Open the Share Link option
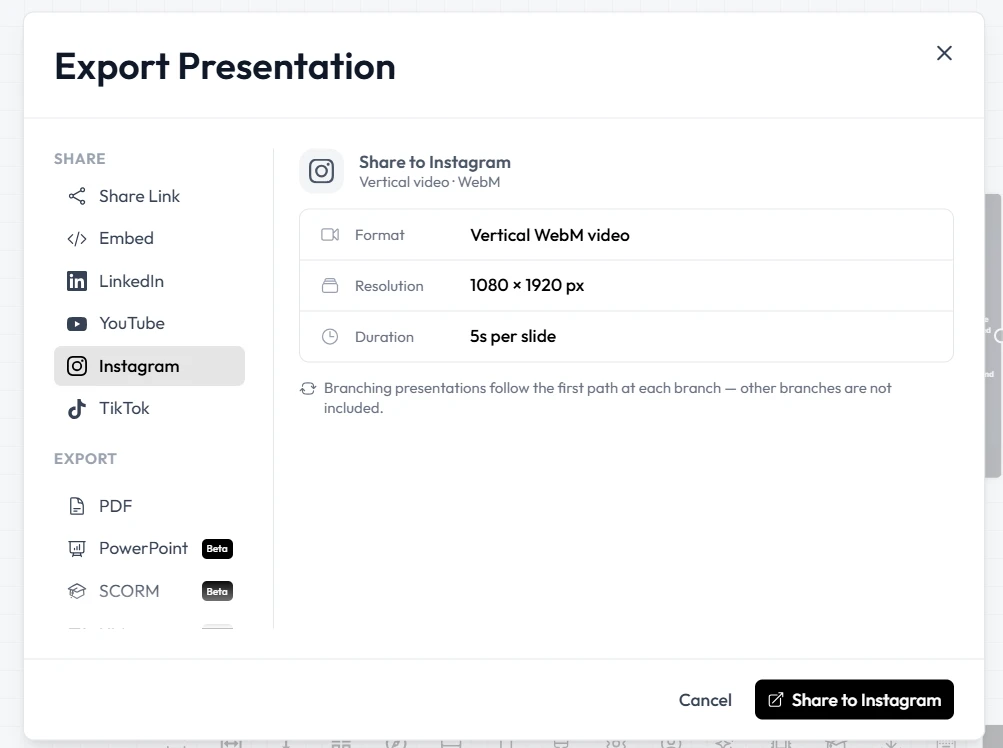Screen dimensions: 1003x748 coord(149,196)
